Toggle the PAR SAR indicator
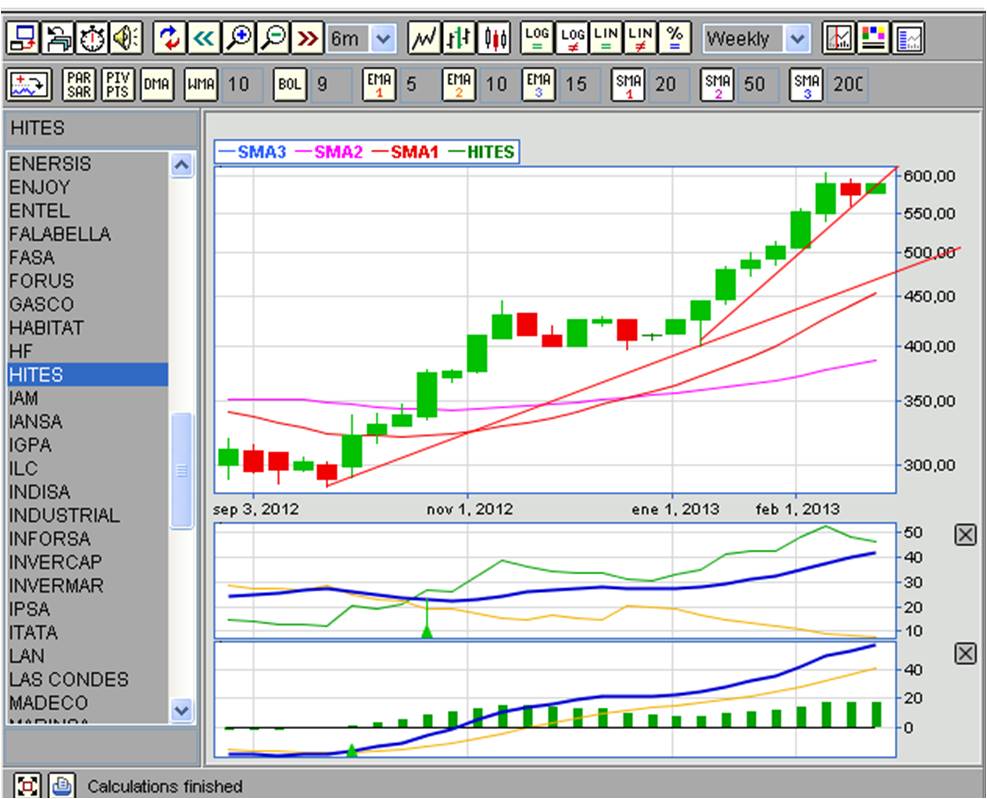The height and width of the screenshot is (799, 987). click(x=79, y=85)
